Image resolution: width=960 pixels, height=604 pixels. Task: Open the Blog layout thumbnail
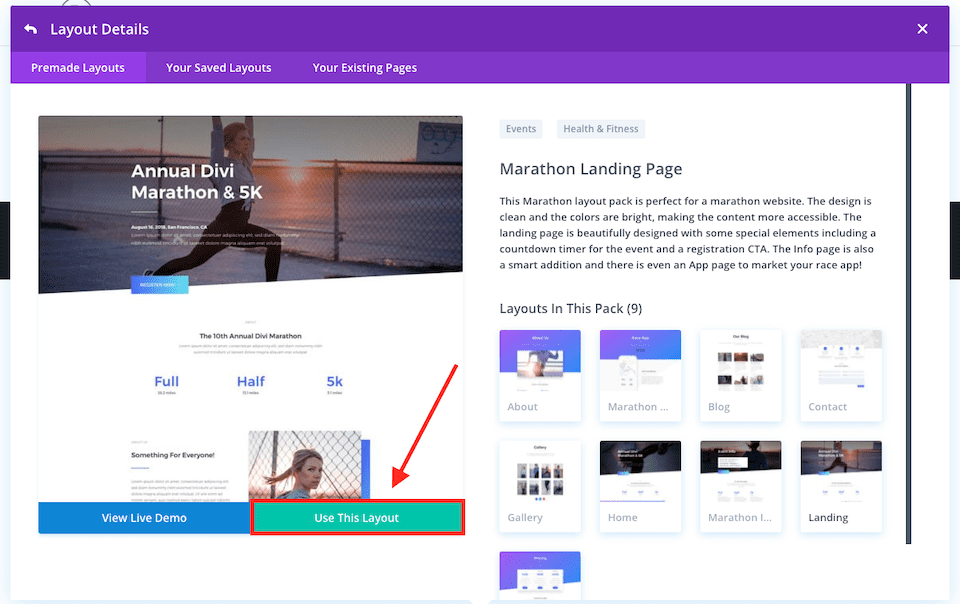click(740, 375)
